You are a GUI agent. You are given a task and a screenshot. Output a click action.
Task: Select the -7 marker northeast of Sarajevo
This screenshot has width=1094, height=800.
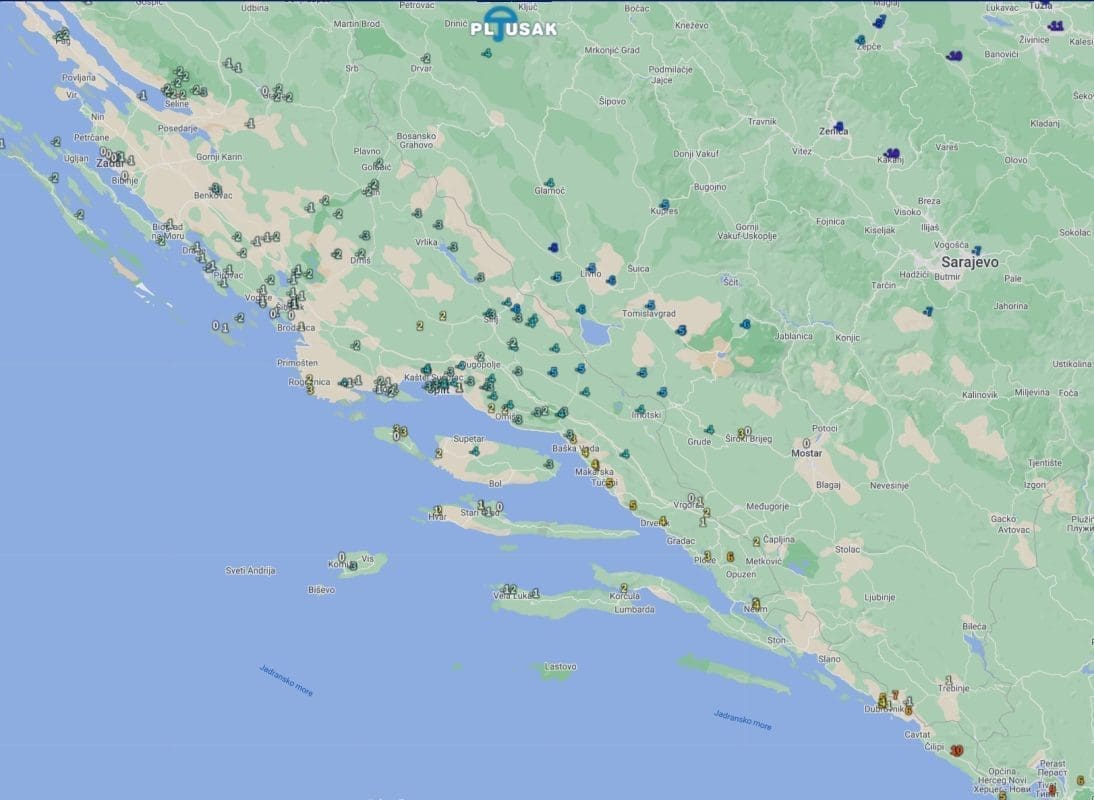(x=977, y=250)
